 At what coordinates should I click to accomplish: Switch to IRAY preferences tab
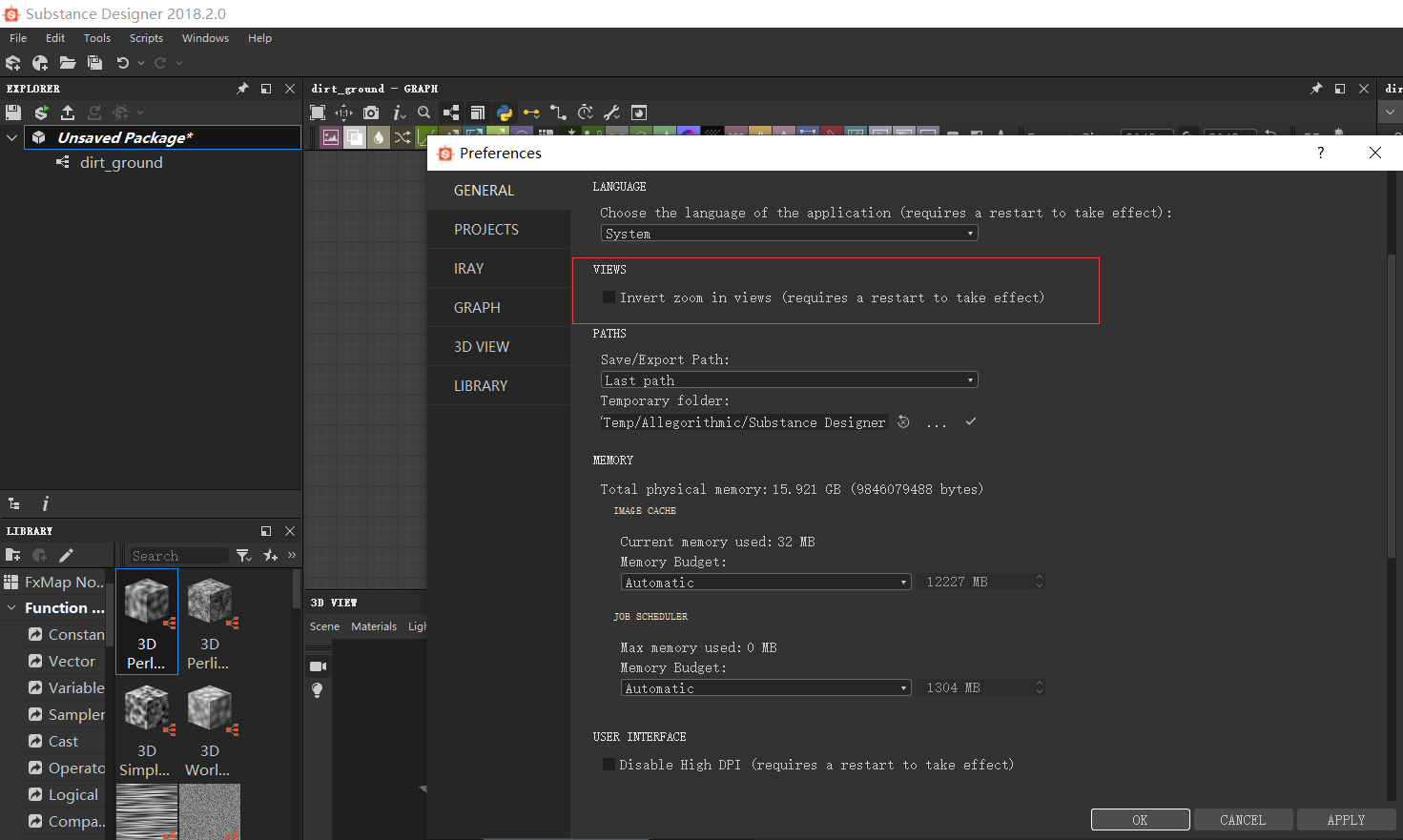tap(499, 269)
